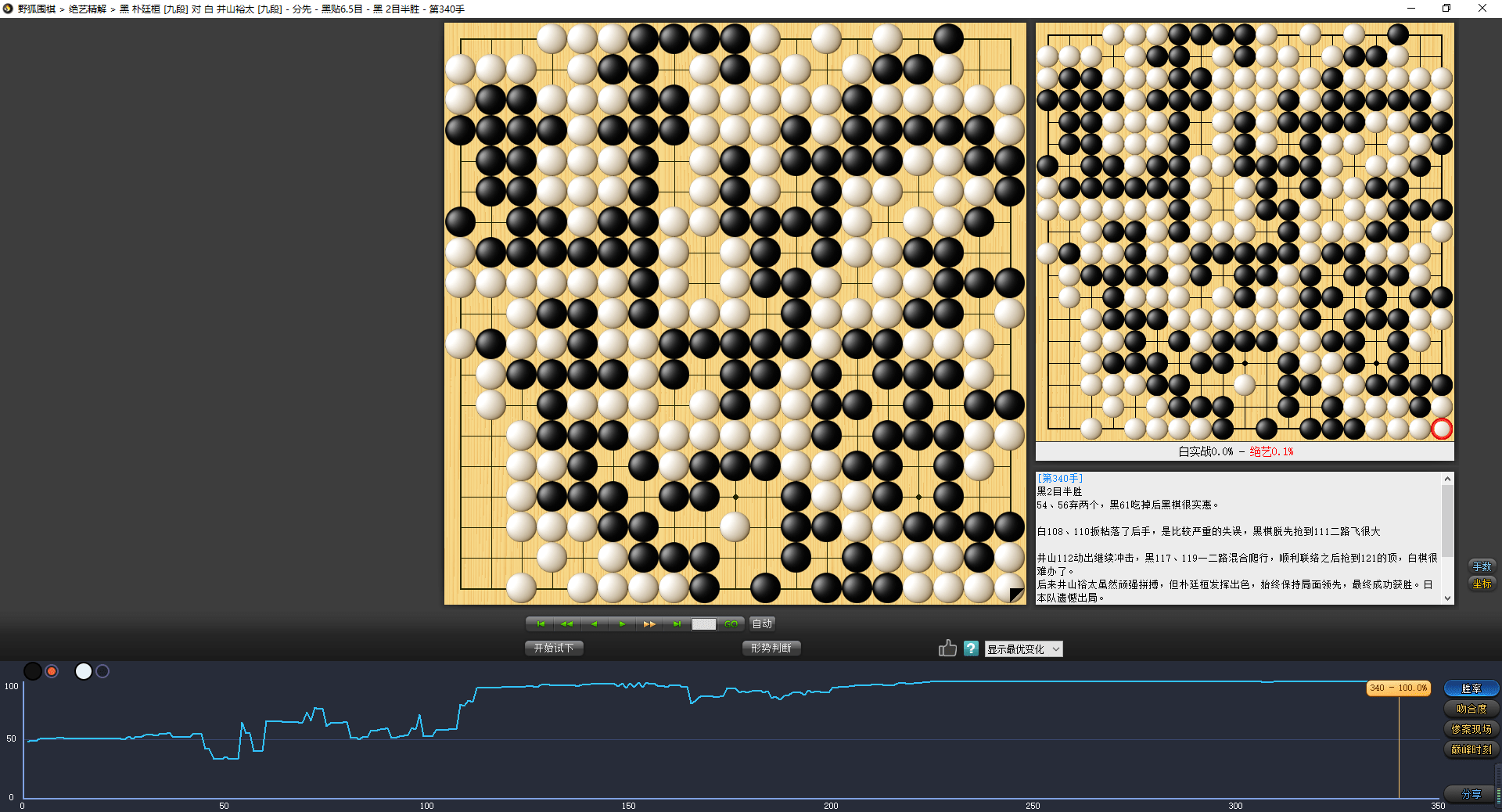This screenshot has height=812, width=1502.
Task: Jump to the last move
Action: click(x=677, y=623)
